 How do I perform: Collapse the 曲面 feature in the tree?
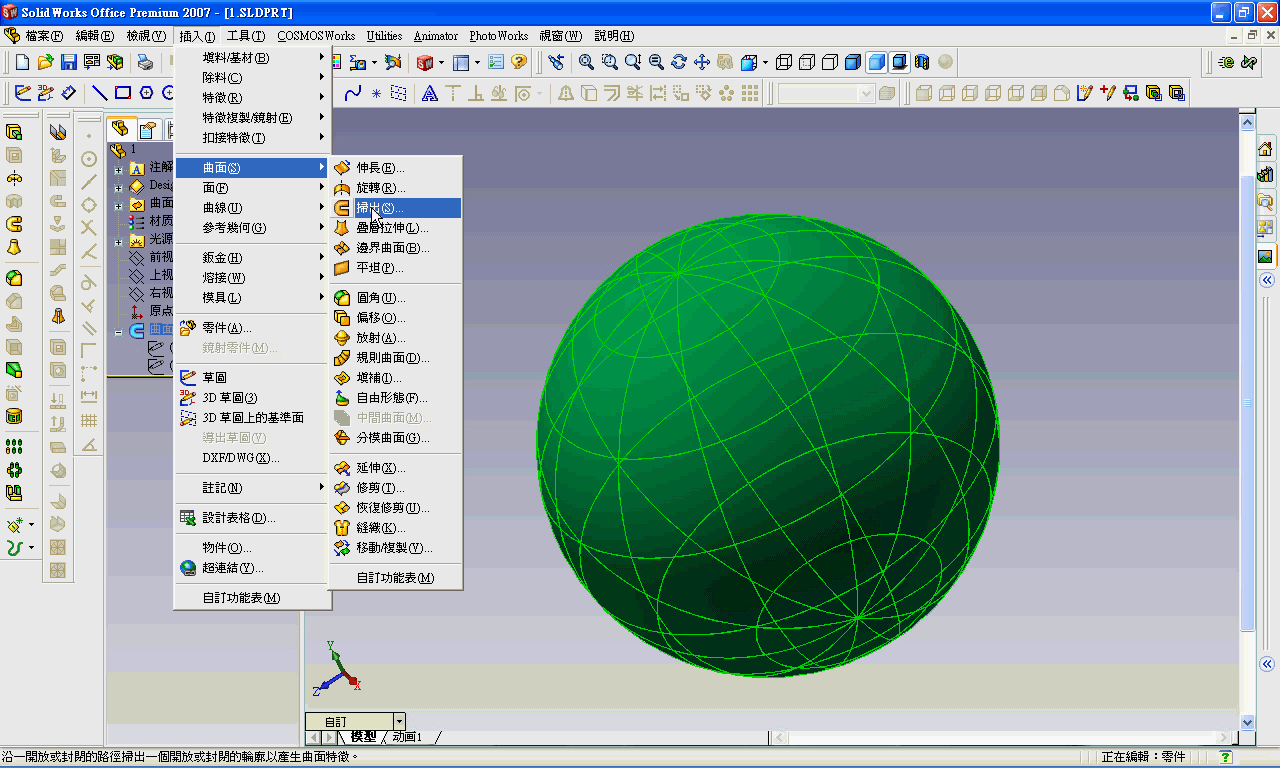(118, 330)
